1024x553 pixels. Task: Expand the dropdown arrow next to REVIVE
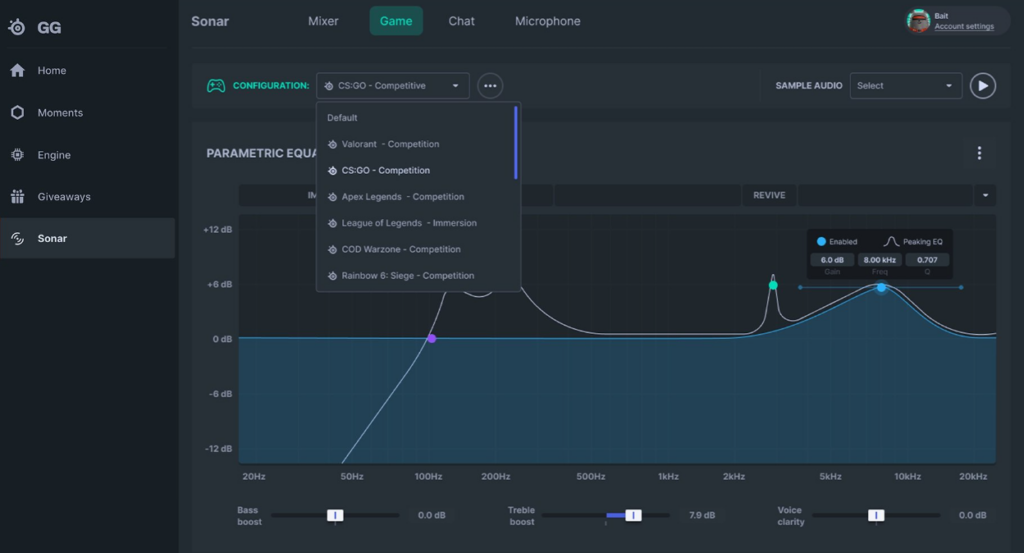(x=985, y=195)
